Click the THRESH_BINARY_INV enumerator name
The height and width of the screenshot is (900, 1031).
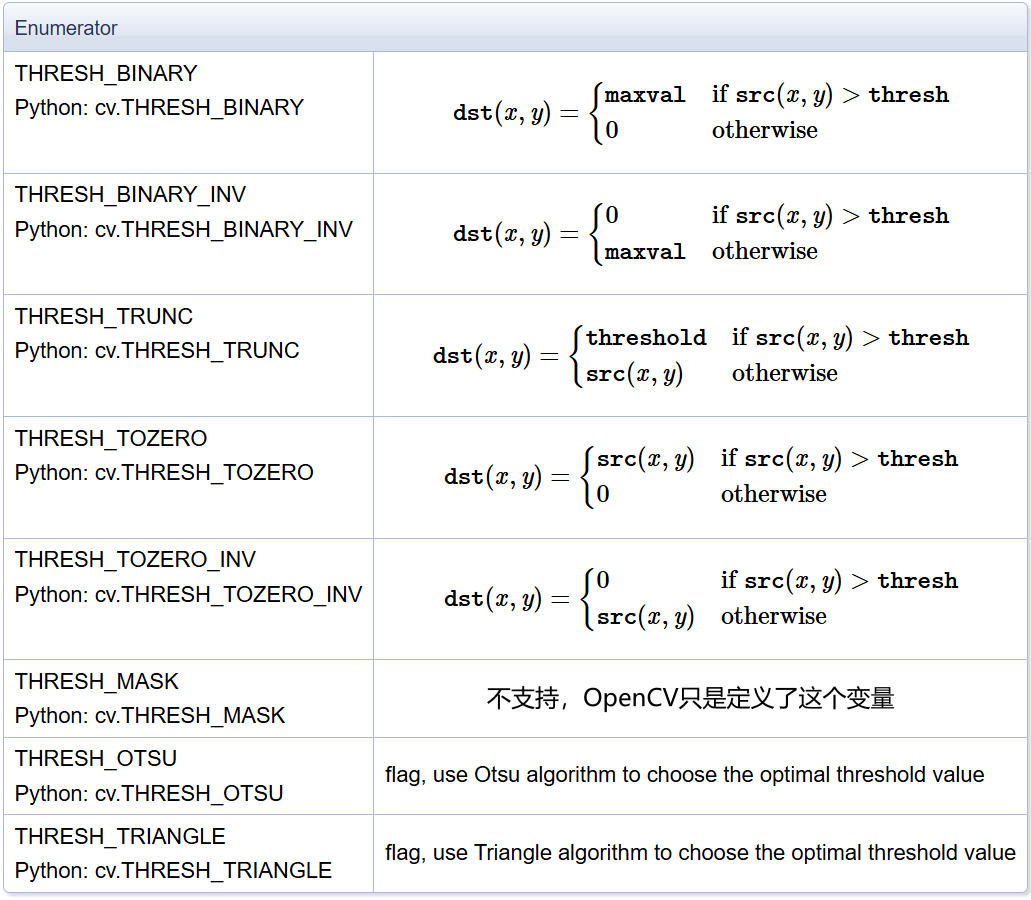tap(130, 195)
